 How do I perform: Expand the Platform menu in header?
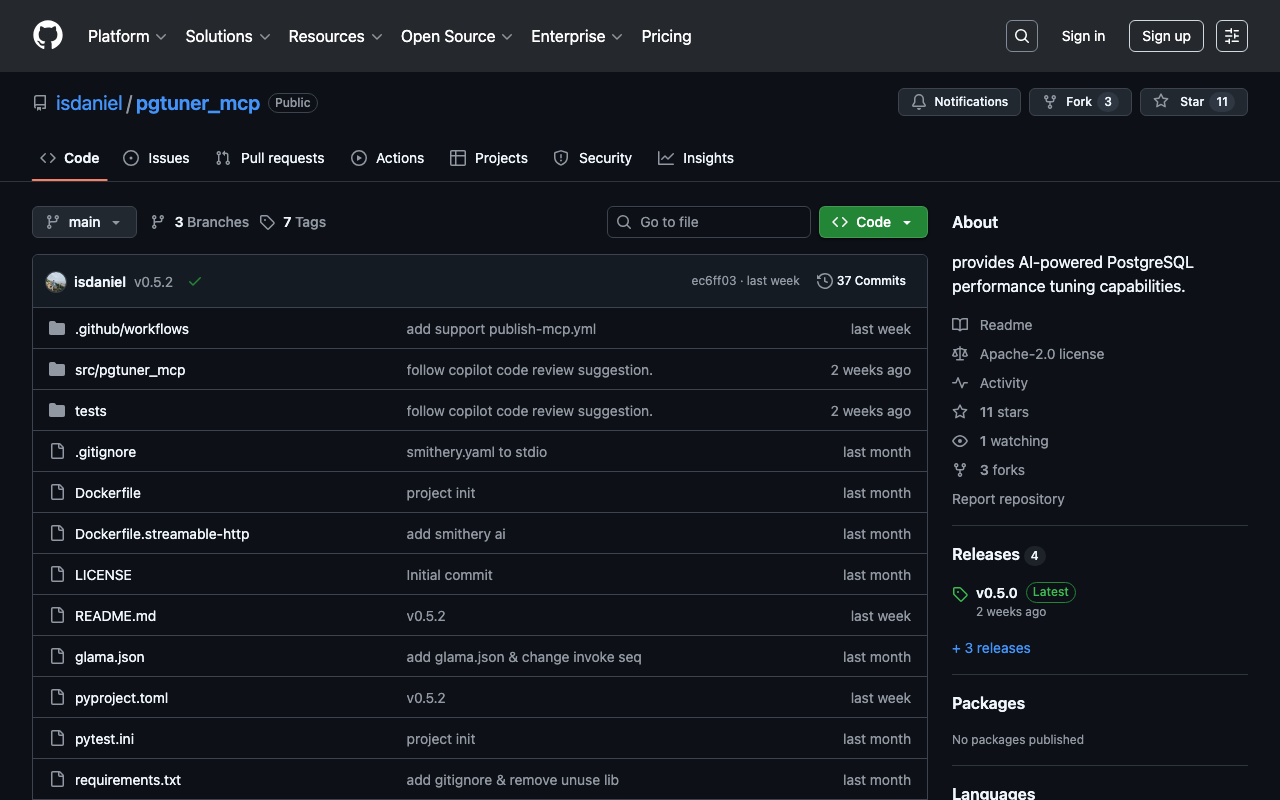click(x=127, y=36)
